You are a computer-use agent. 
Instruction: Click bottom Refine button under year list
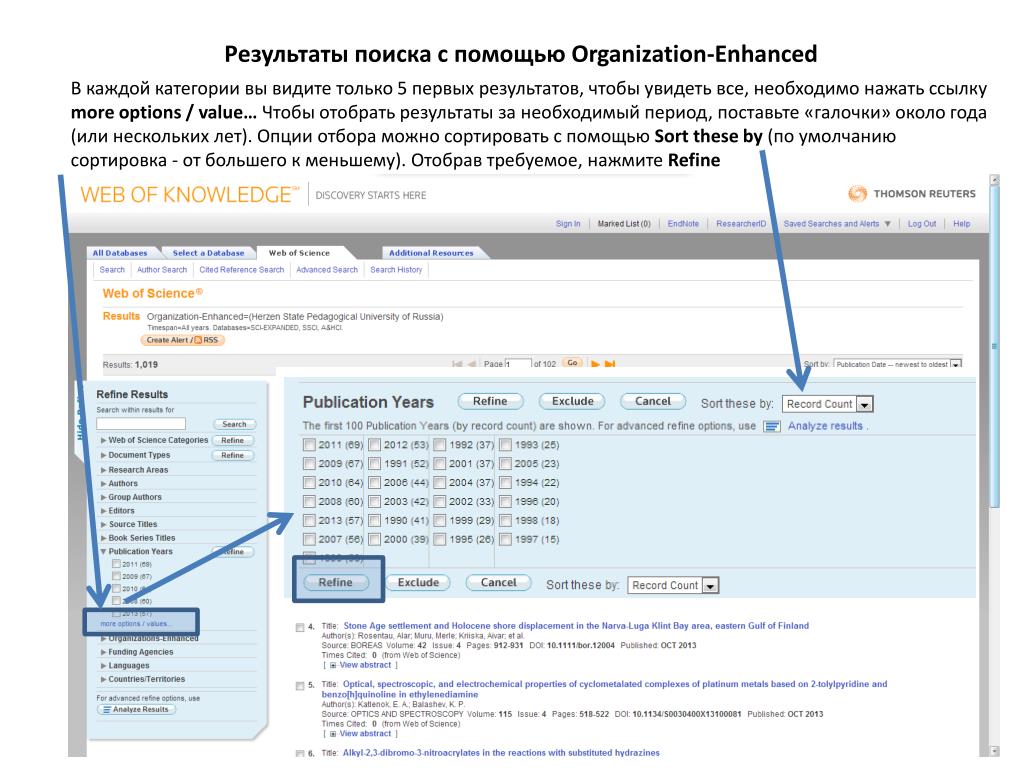[x=336, y=583]
